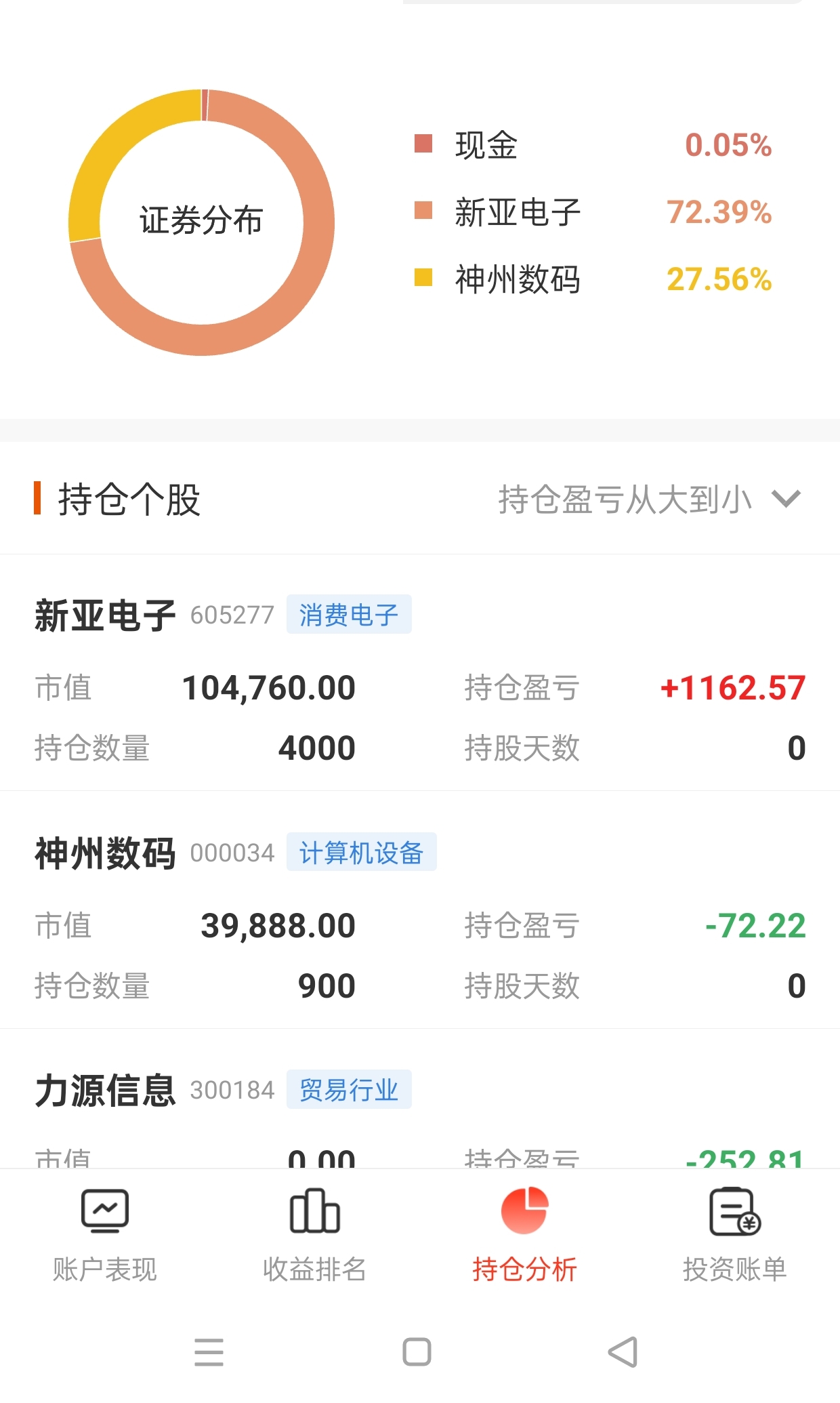Open the 收益排名 bar chart icon
840x1403 pixels.
tap(315, 1211)
